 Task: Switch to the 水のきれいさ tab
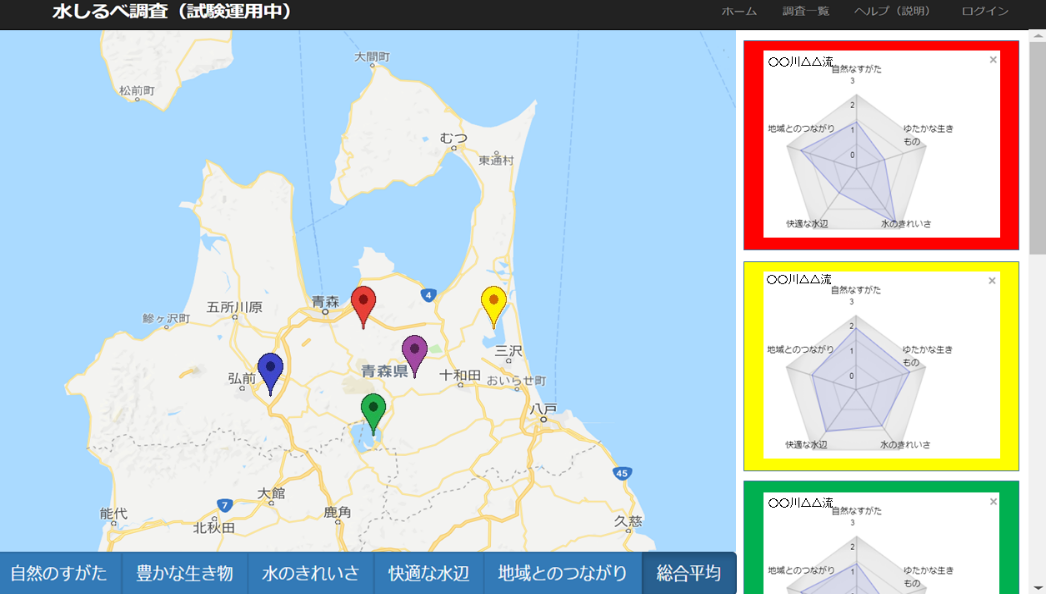(311, 573)
